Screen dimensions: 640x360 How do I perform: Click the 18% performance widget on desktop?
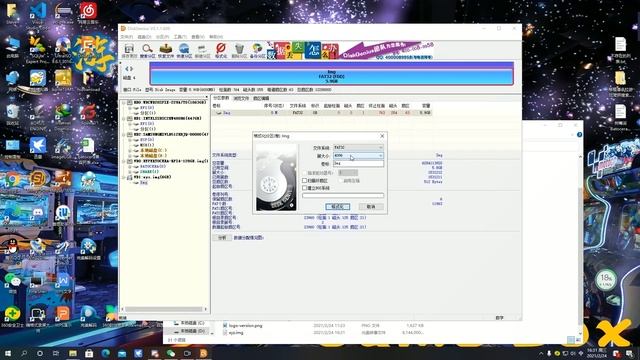click(x=606, y=280)
